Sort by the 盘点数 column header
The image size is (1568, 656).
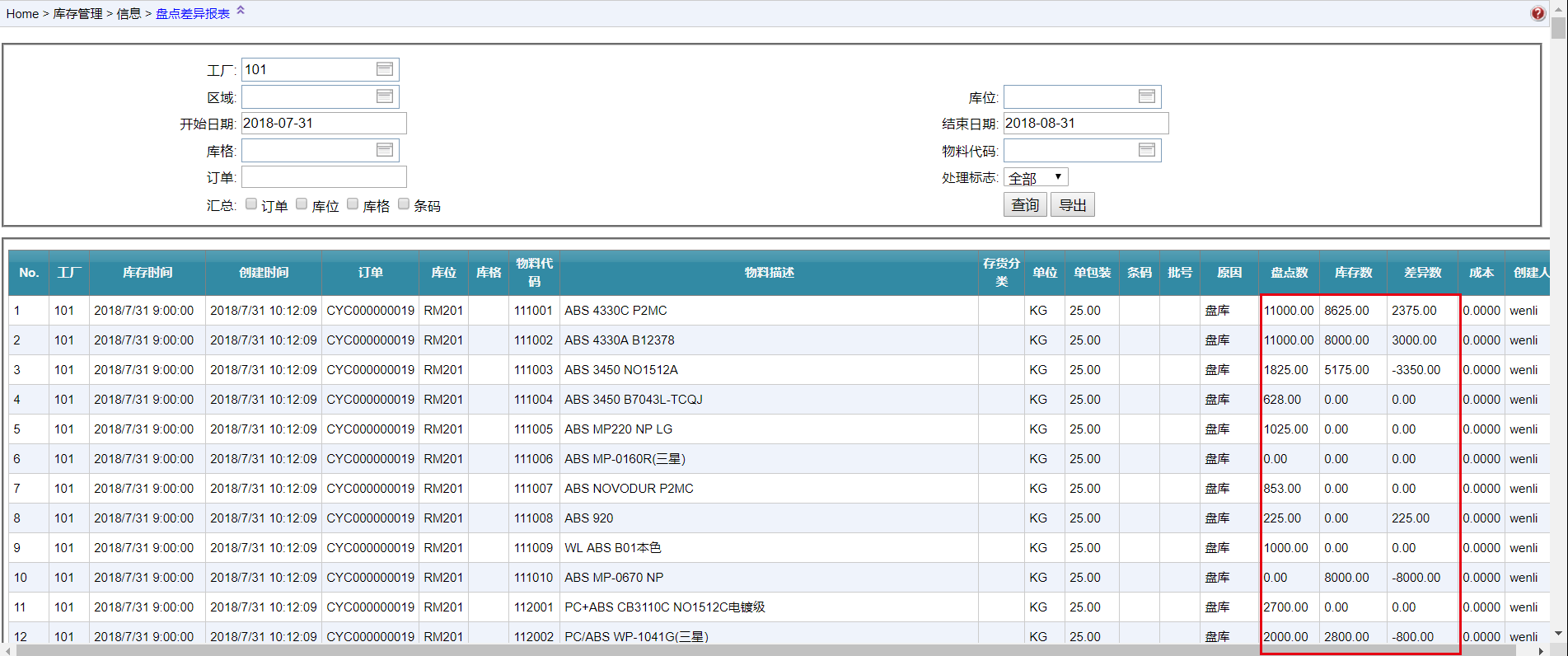1289,273
